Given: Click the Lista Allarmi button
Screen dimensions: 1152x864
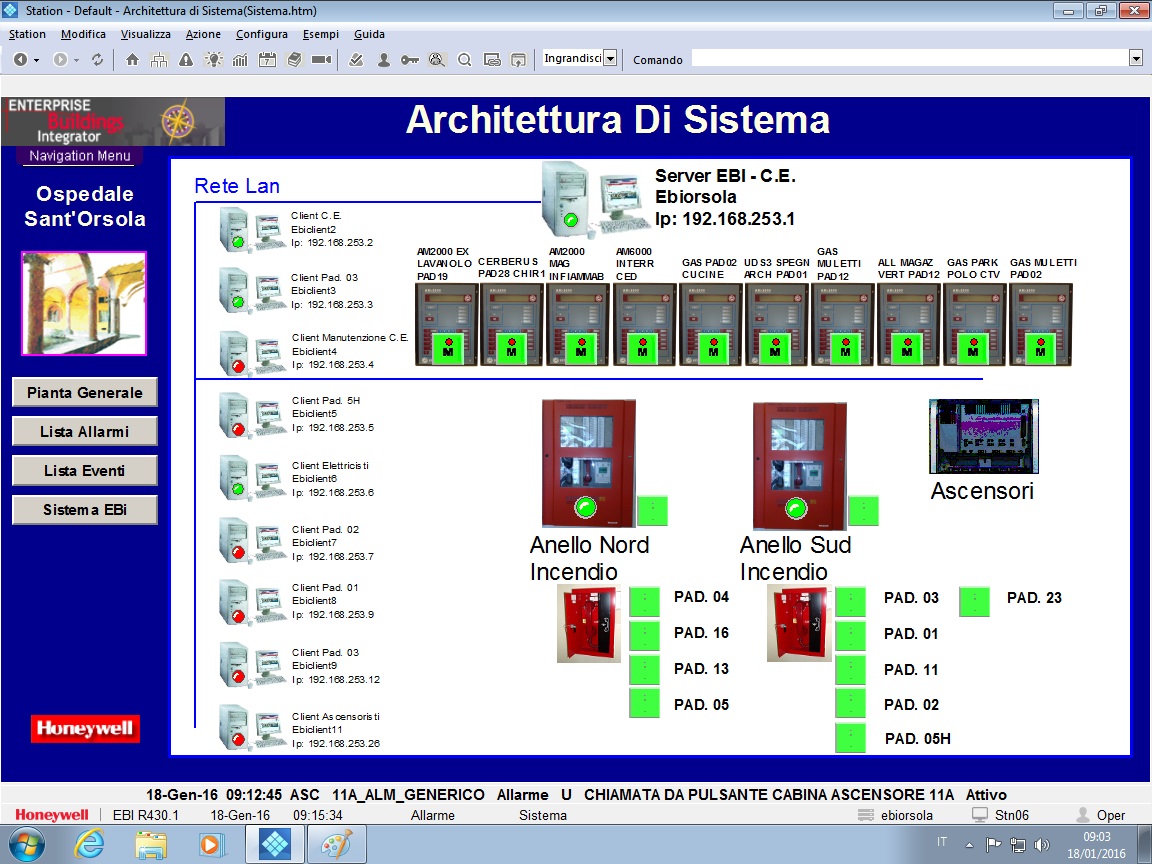Looking at the screenshot, I should 84,432.
